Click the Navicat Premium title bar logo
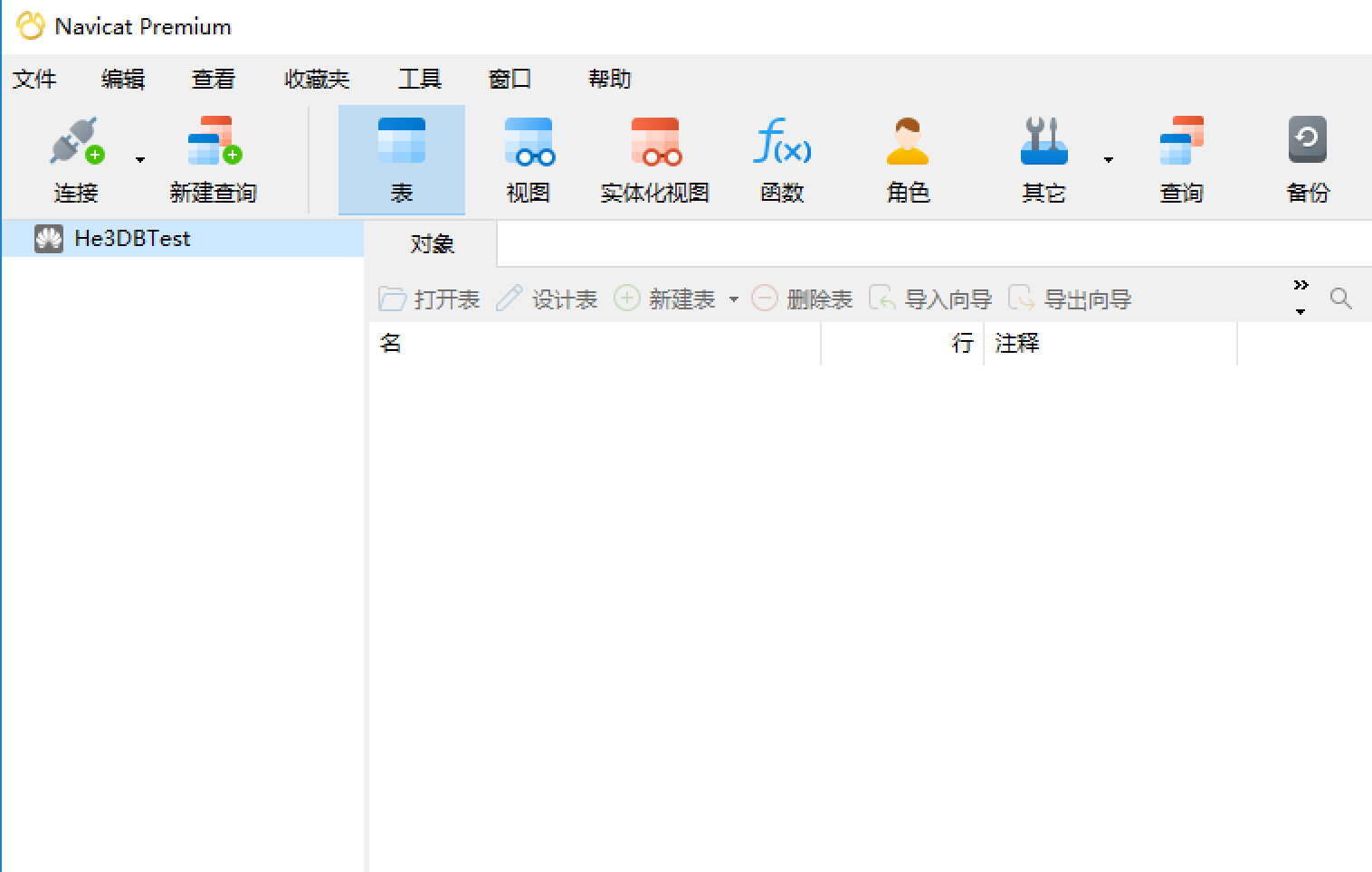 pyautogui.click(x=30, y=26)
